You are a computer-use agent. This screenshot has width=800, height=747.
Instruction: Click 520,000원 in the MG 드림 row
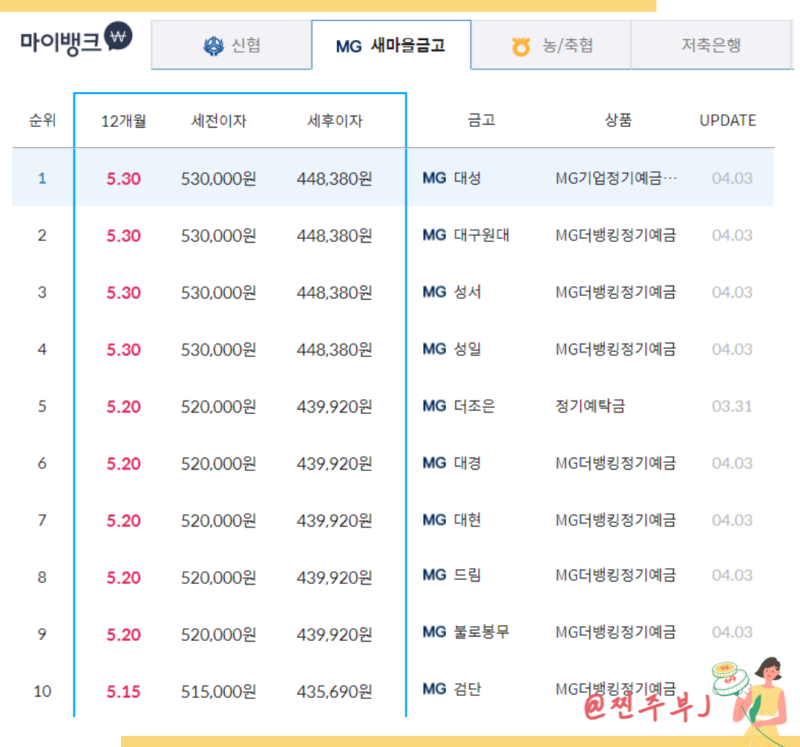pyautogui.click(x=219, y=578)
